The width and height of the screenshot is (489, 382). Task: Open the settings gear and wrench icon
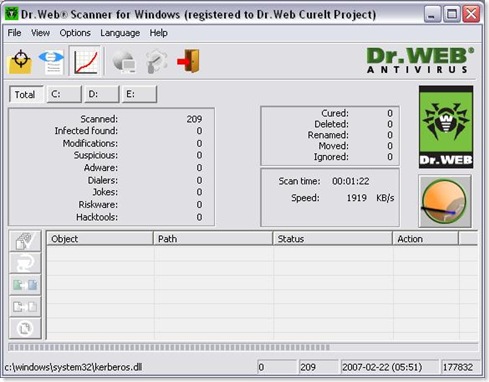[156, 61]
